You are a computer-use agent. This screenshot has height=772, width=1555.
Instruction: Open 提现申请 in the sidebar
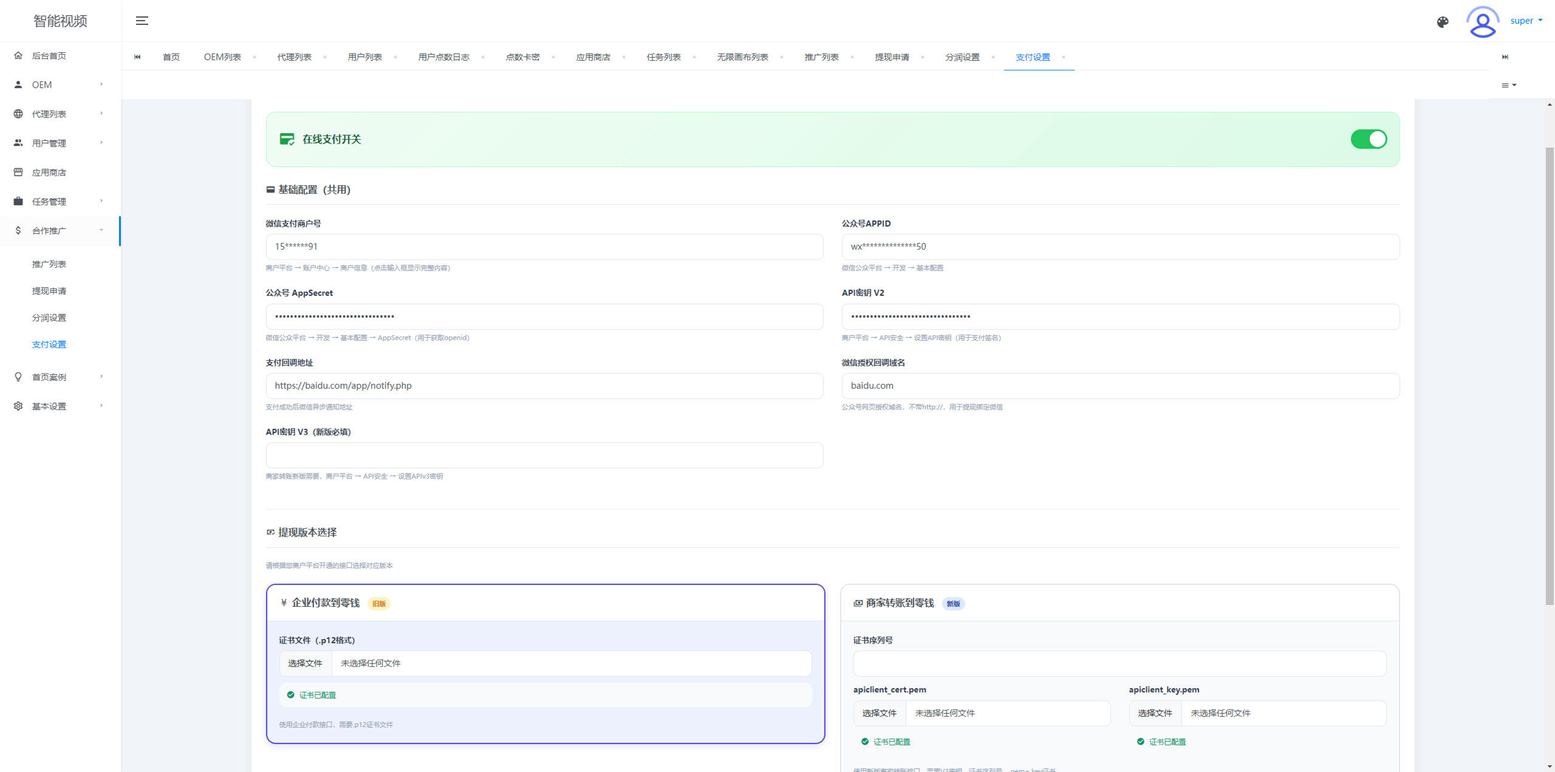[x=49, y=291]
